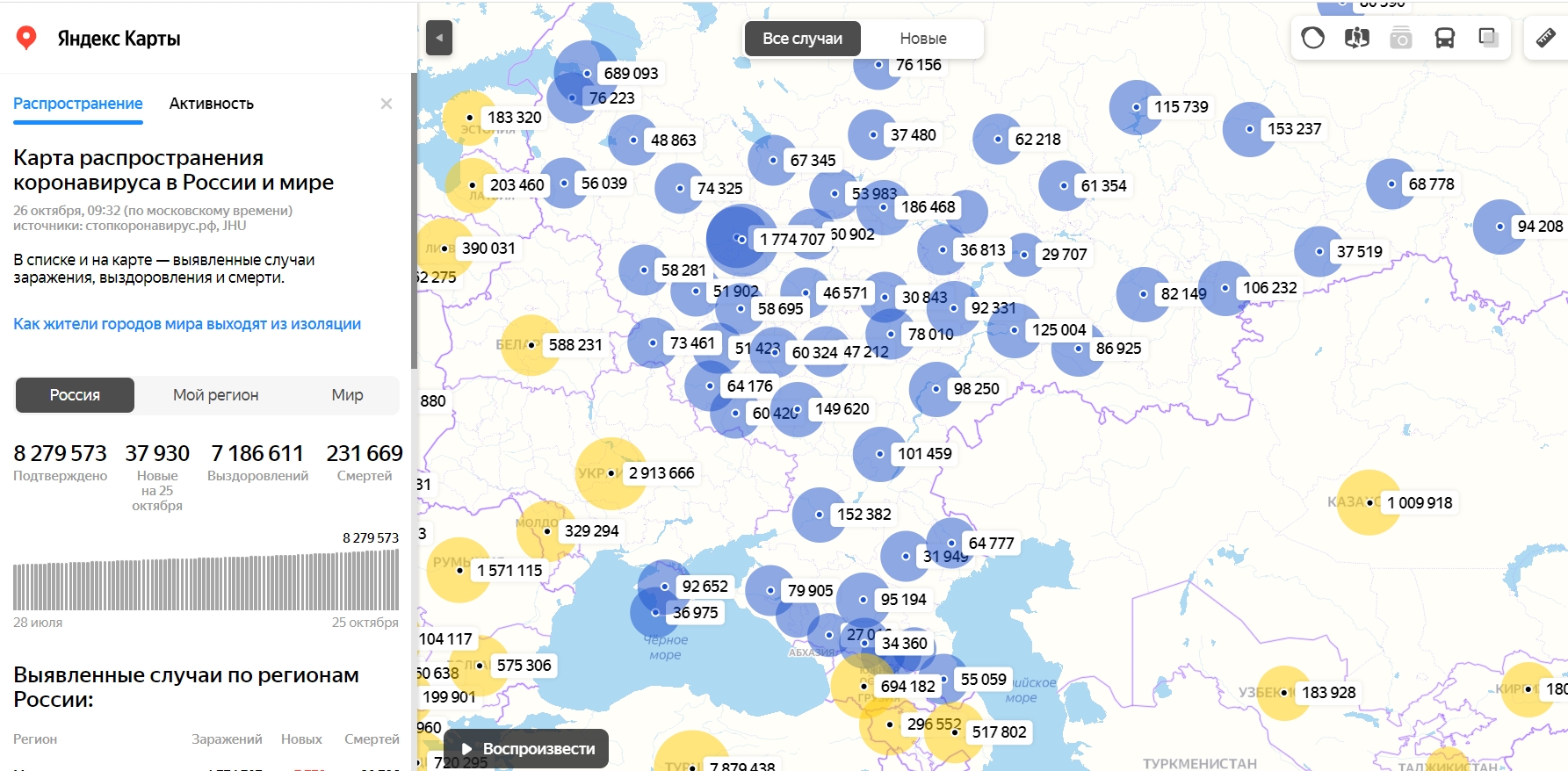Open the map layers icon
1568x771 pixels.
(1488, 38)
